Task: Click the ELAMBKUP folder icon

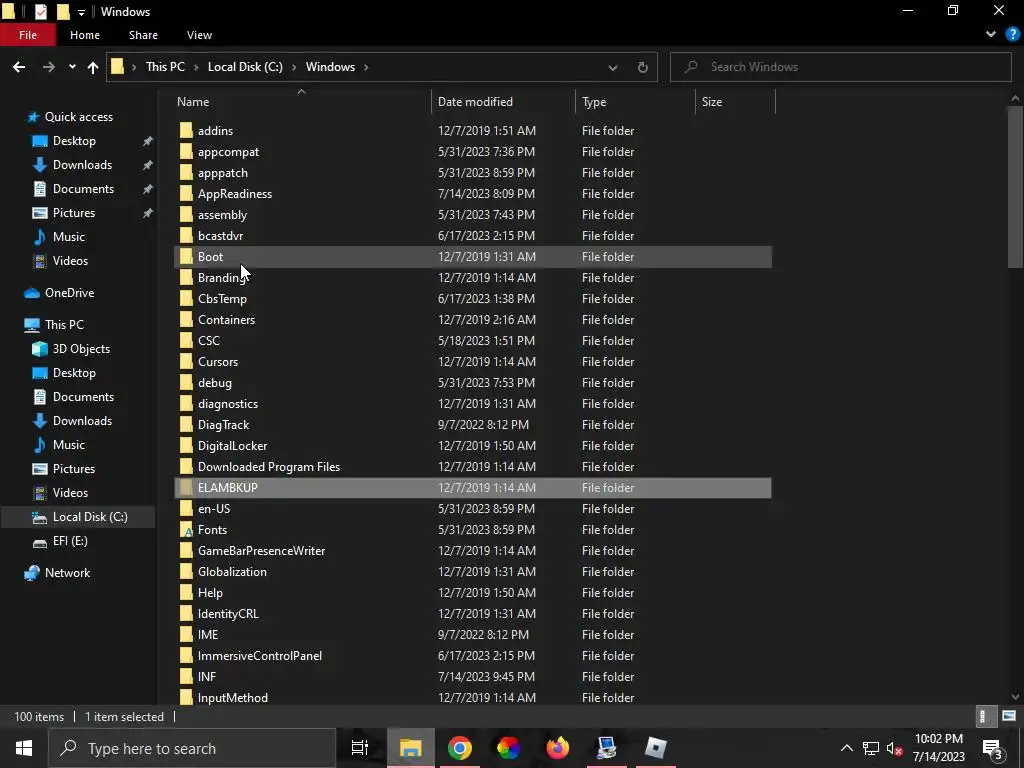Action: [186, 488]
